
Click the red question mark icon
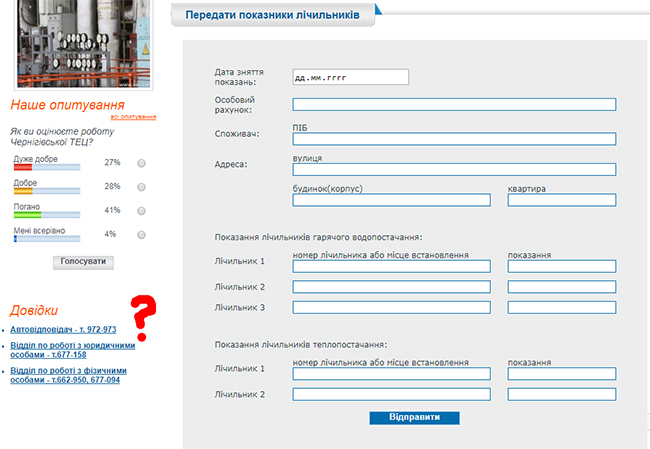point(146,317)
